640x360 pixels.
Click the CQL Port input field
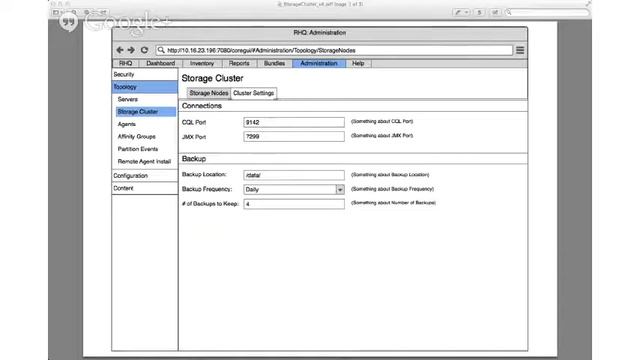[x=294, y=122]
